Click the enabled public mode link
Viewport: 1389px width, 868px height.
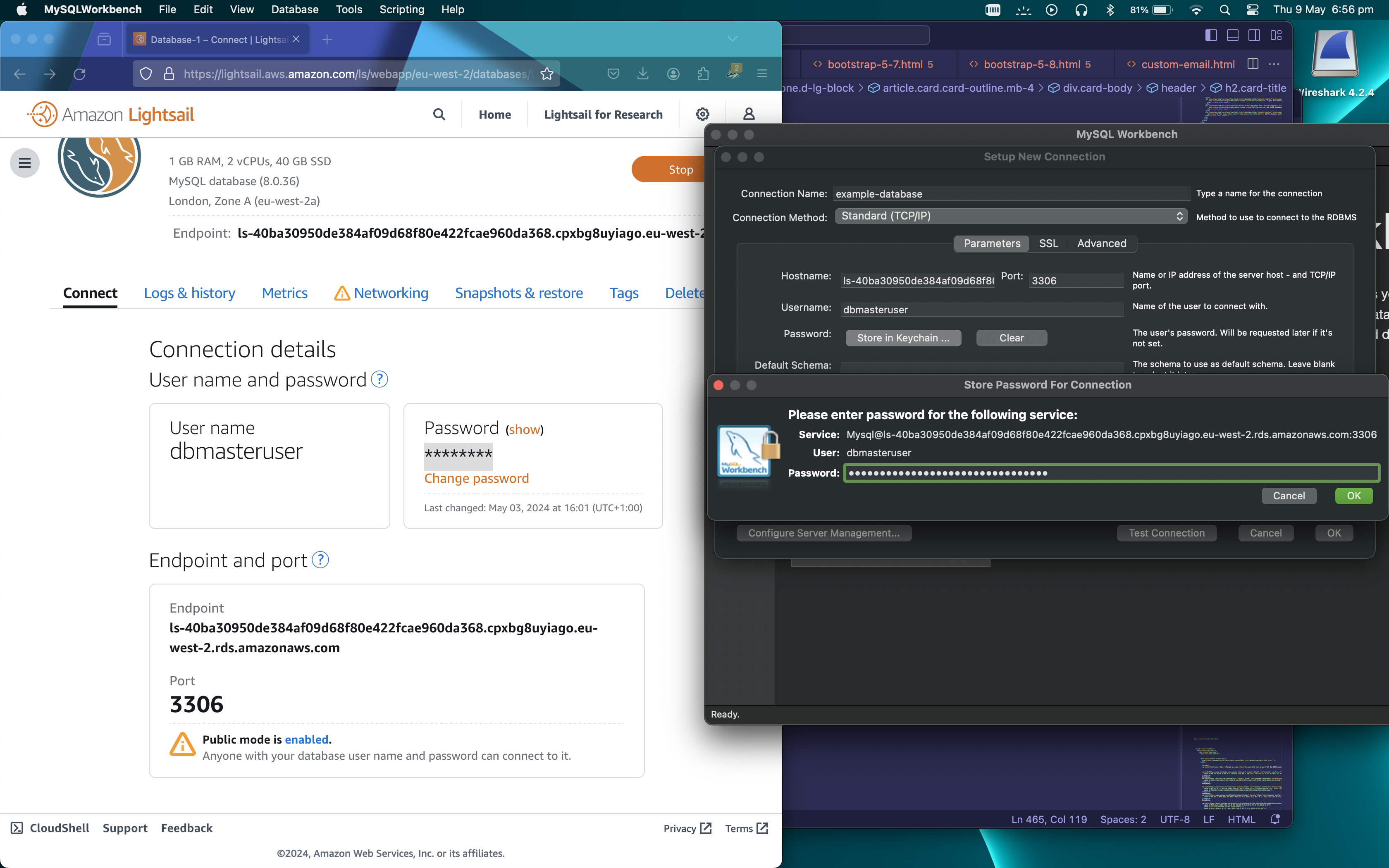click(x=306, y=739)
